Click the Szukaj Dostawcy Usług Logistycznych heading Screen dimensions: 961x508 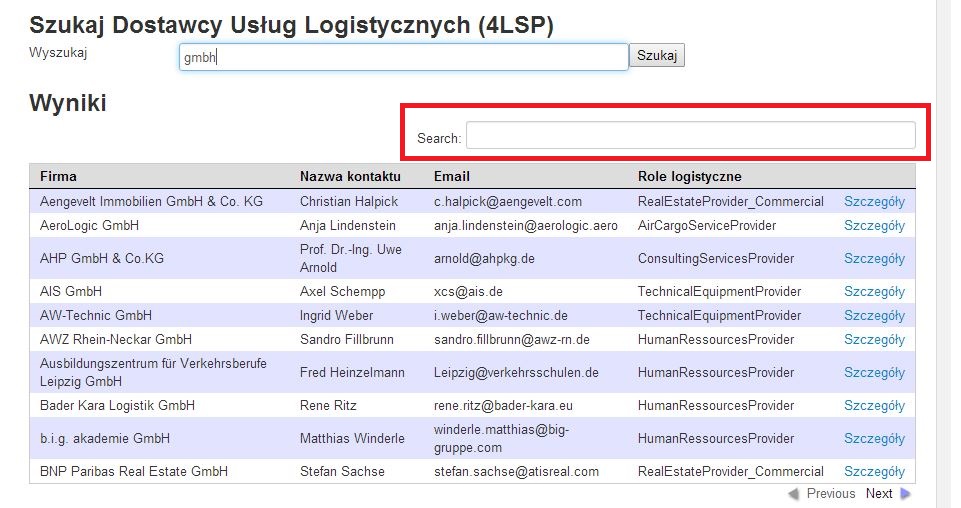291,25
